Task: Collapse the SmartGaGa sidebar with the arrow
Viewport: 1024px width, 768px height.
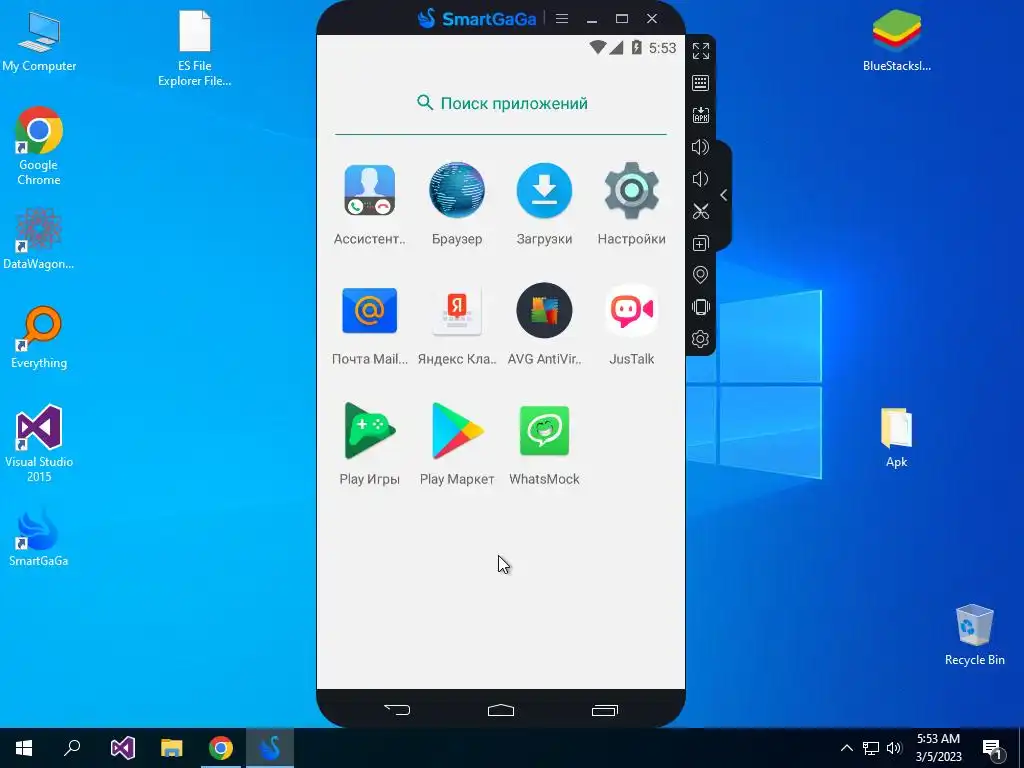Action: tap(724, 195)
